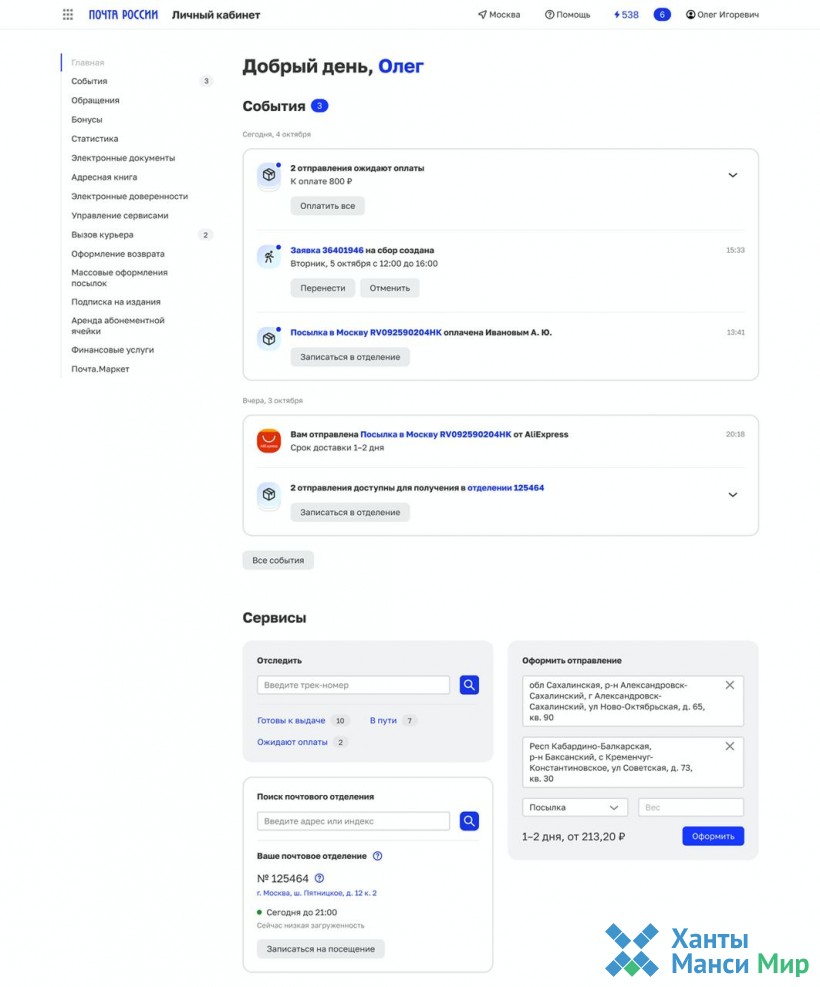
Task: Click help icon beside 'Ваше почтовое отделение'
Action: tap(377, 856)
